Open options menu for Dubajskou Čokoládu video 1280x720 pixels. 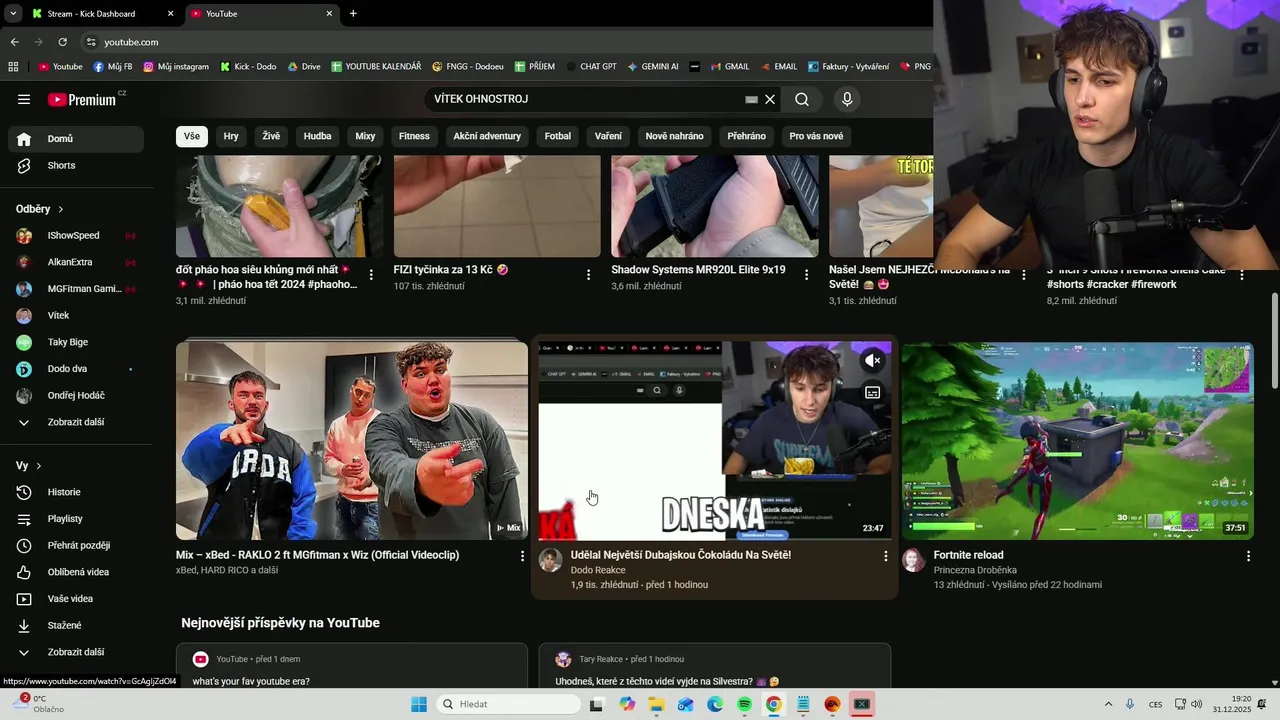coord(885,555)
